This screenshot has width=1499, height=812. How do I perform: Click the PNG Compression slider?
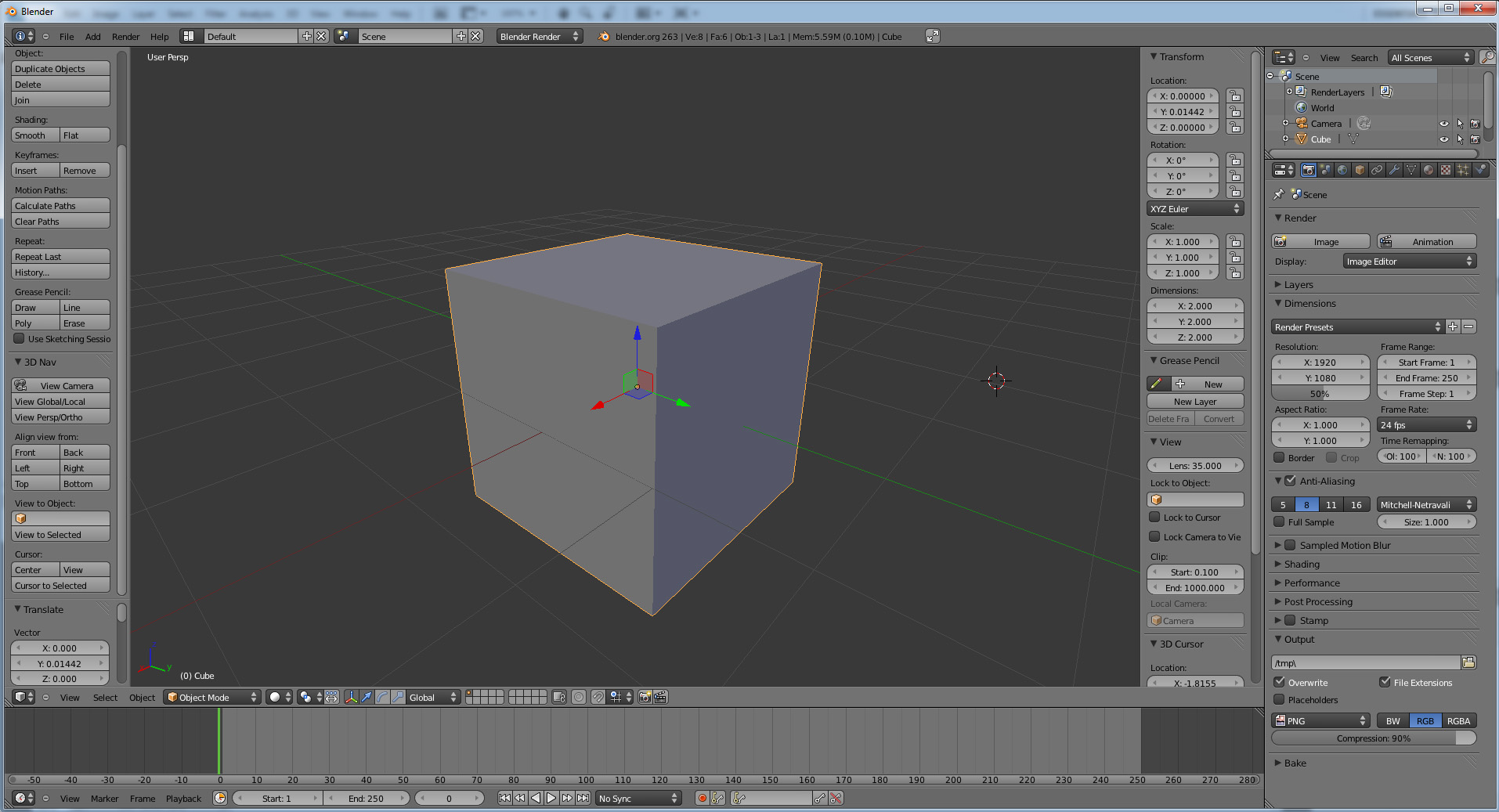(1373, 738)
